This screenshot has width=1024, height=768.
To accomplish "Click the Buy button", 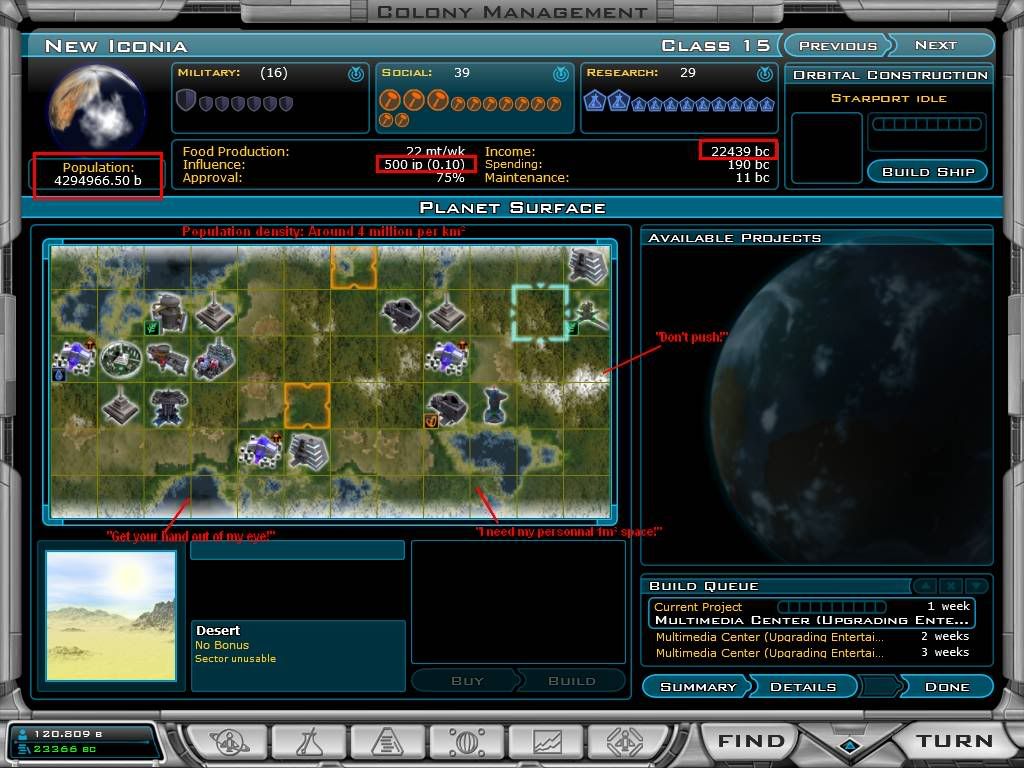I will [x=467, y=680].
